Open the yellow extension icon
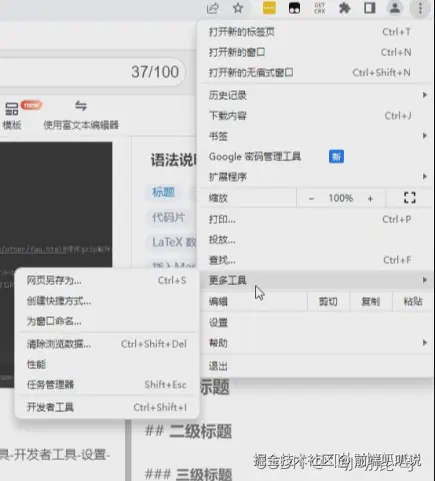The width and height of the screenshot is (435, 481). 269,8
